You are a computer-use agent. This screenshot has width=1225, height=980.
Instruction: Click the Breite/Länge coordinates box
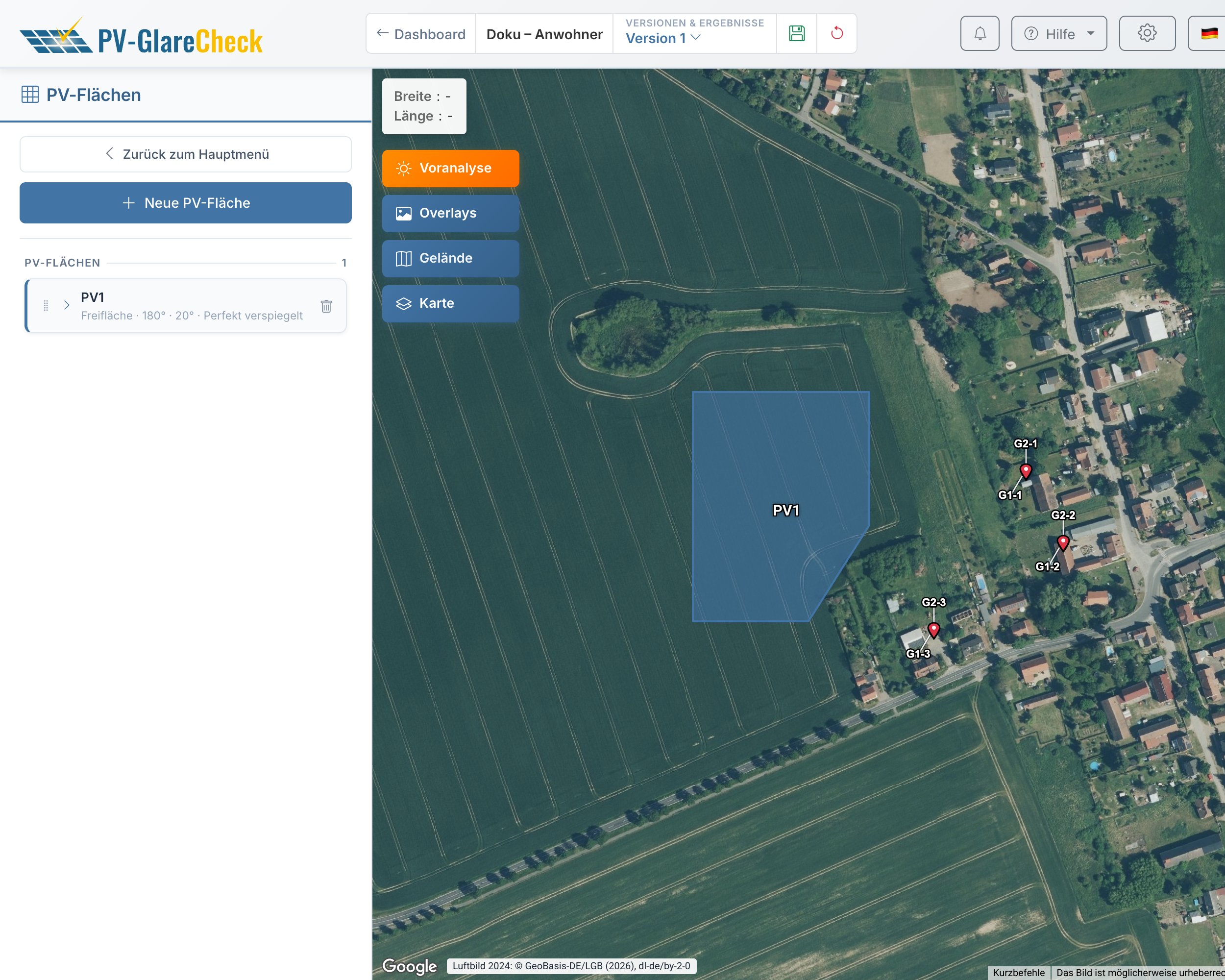(x=424, y=106)
